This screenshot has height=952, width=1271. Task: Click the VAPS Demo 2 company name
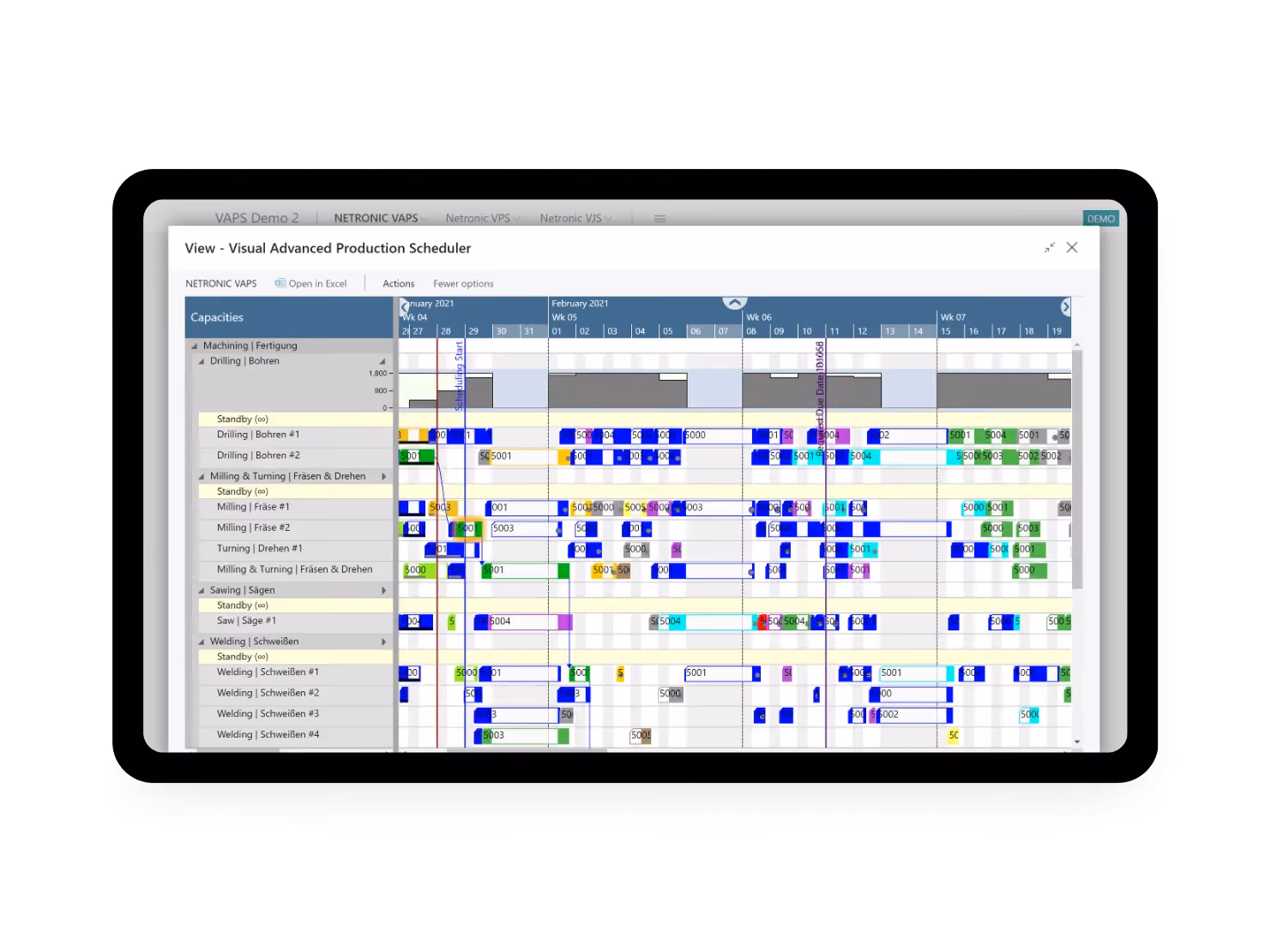click(x=256, y=219)
